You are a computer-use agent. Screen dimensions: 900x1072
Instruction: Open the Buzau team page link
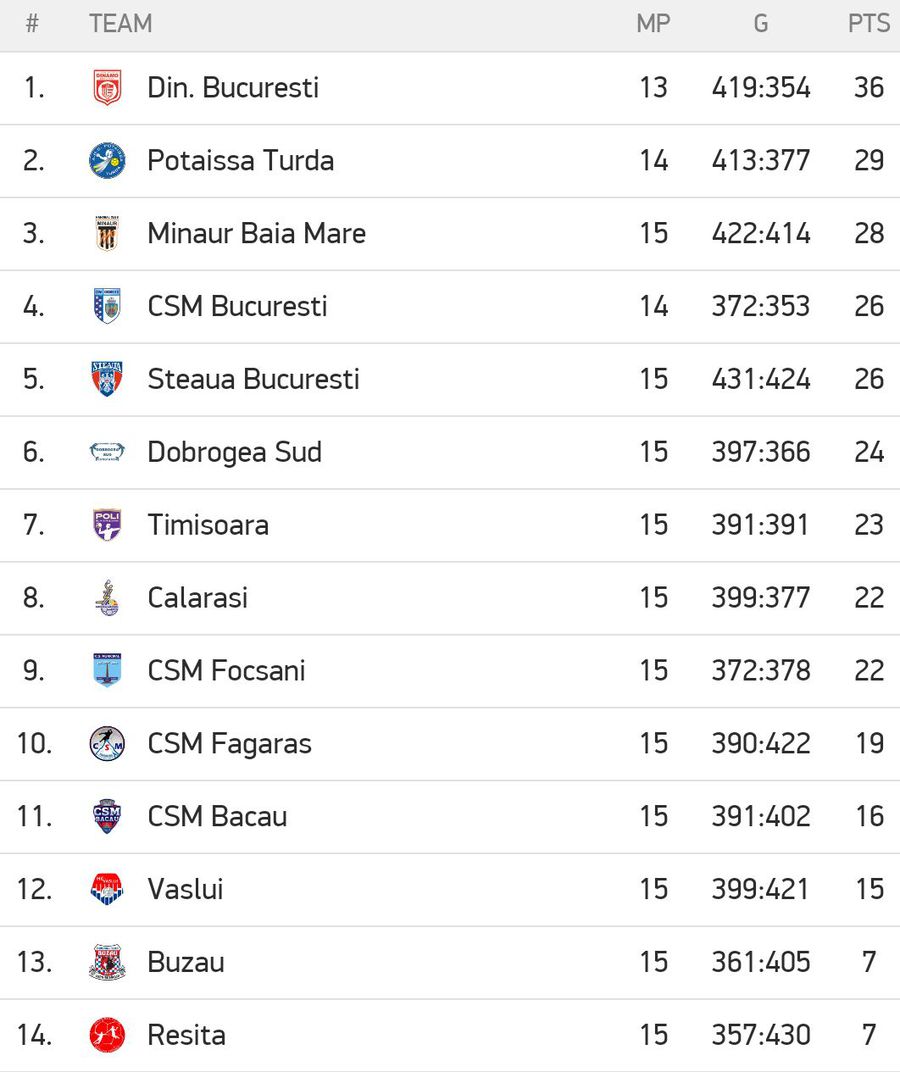pyautogui.click(x=186, y=962)
